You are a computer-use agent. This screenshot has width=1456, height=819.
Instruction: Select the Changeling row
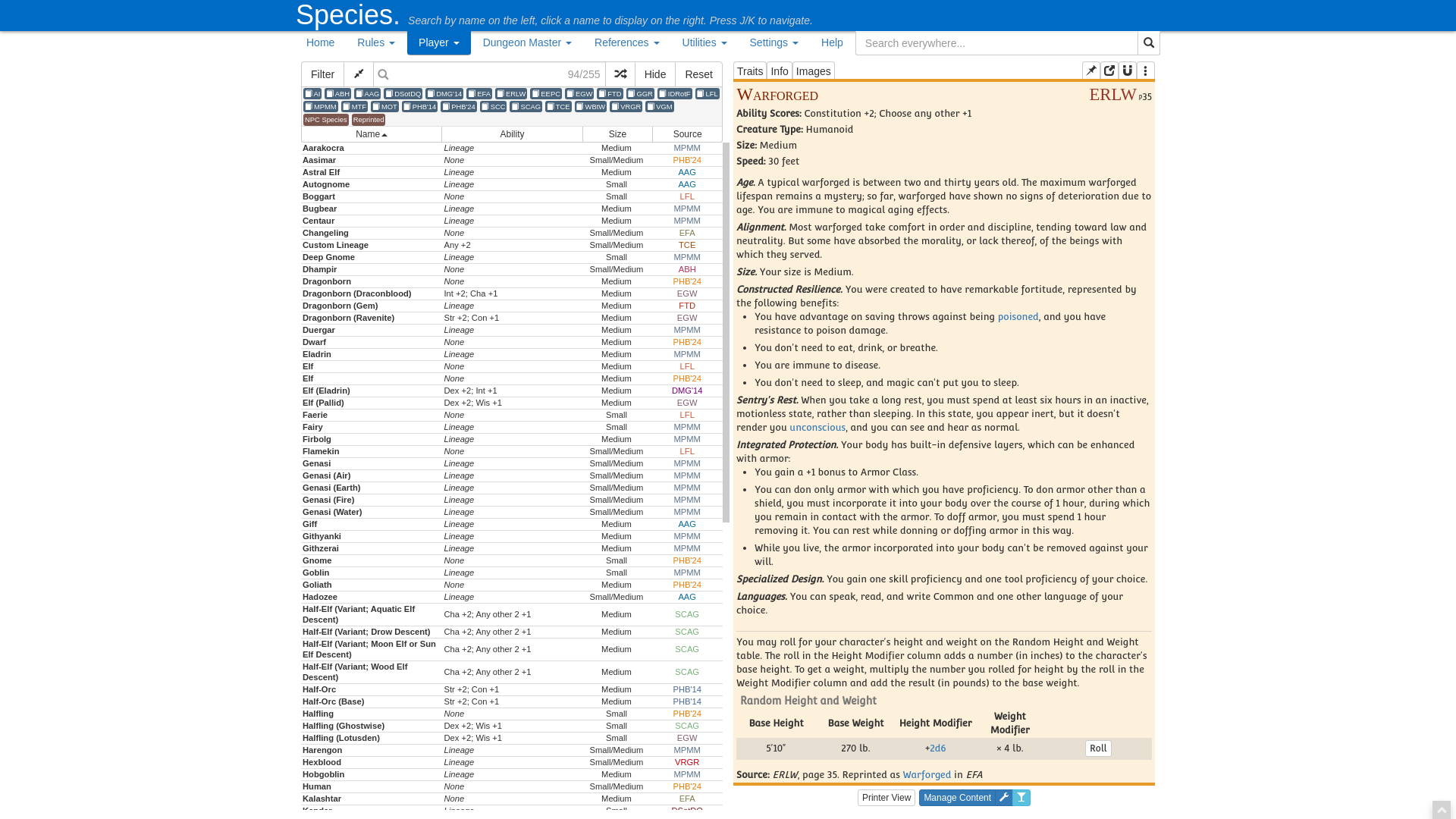coord(512,234)
